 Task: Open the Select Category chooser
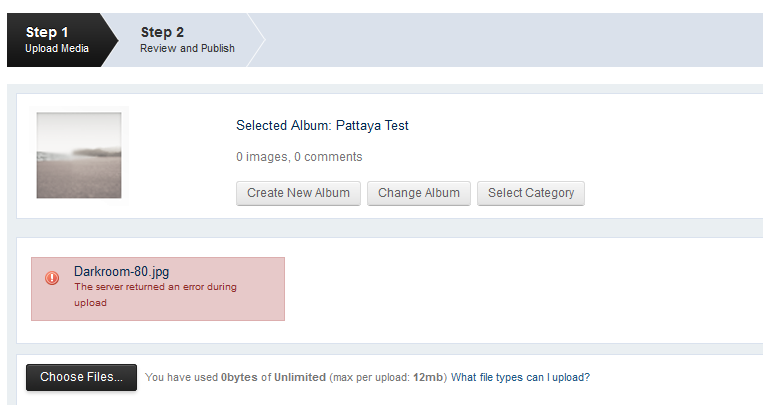point(531,193)
